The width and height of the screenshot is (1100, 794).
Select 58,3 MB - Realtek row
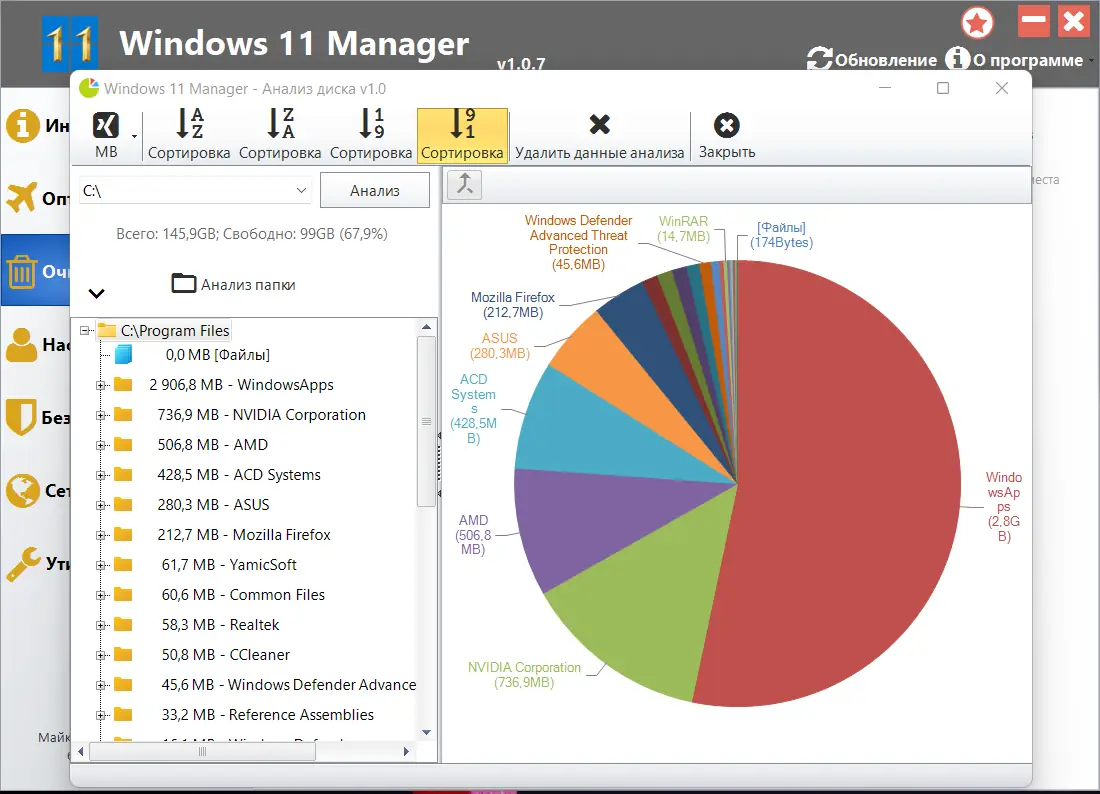[x=220, y=625]
